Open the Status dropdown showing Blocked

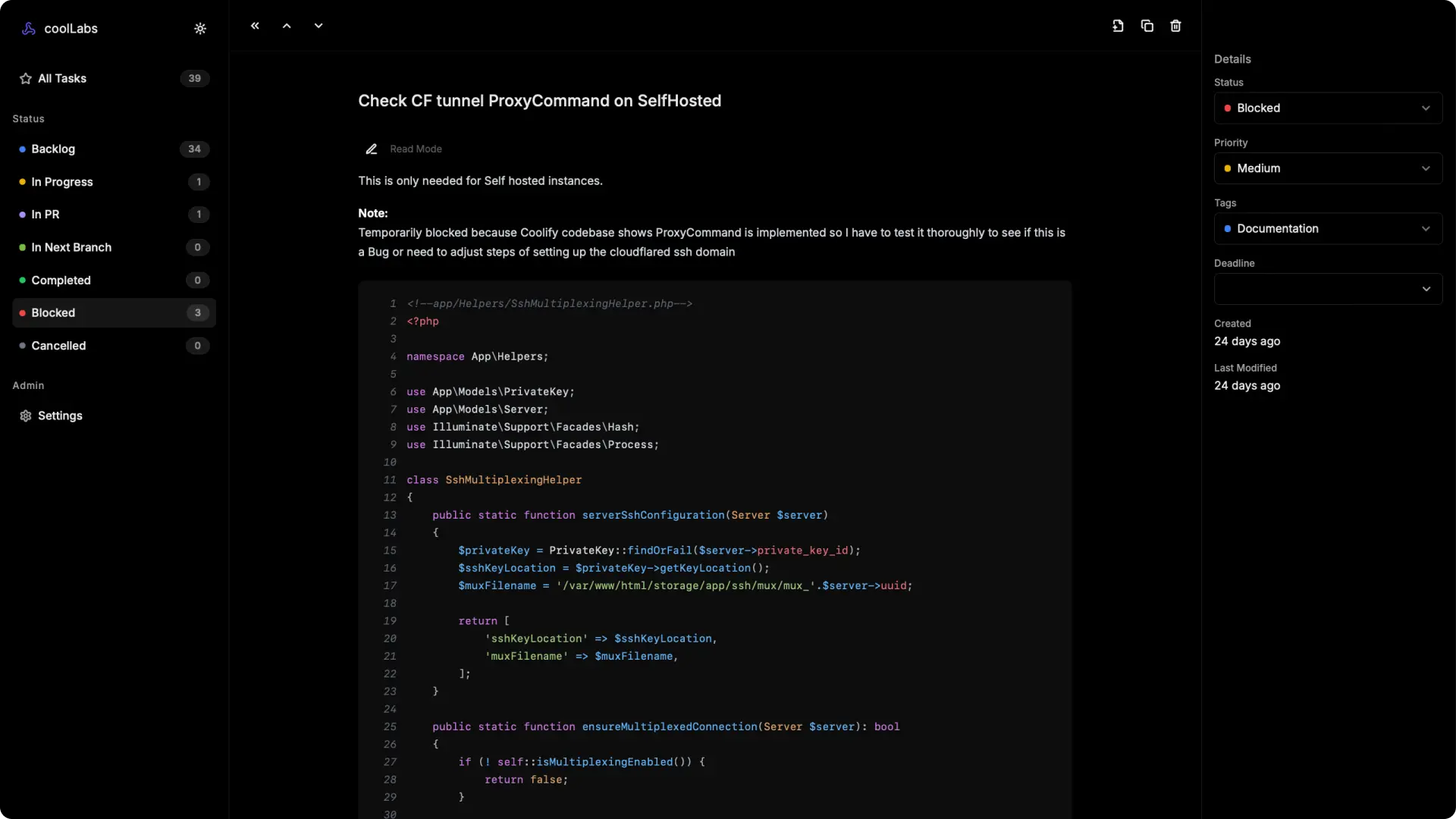[1327, 108]
